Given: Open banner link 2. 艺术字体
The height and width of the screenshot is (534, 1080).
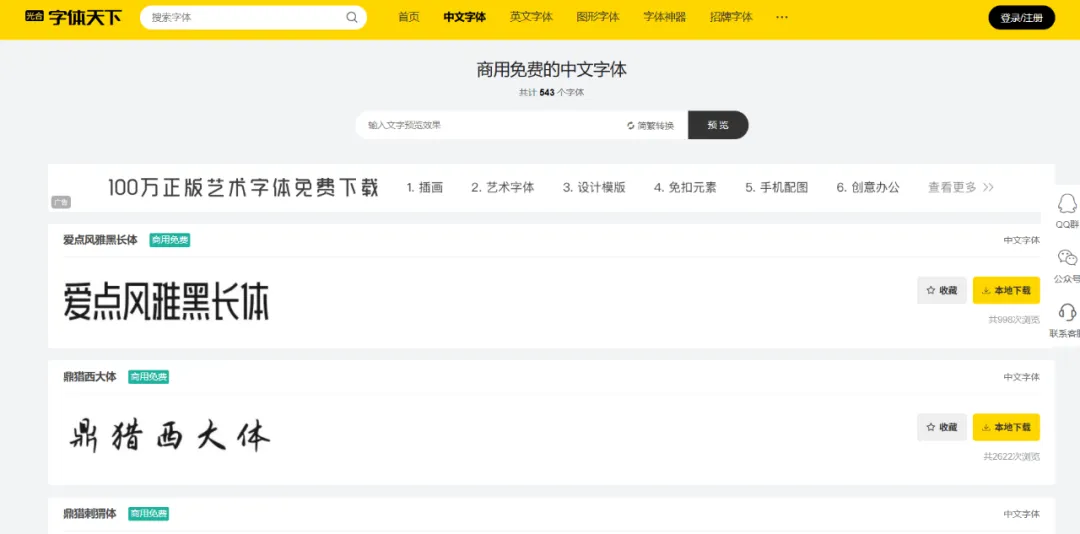Looking at the screenshot, I should [x=503, y=187].
